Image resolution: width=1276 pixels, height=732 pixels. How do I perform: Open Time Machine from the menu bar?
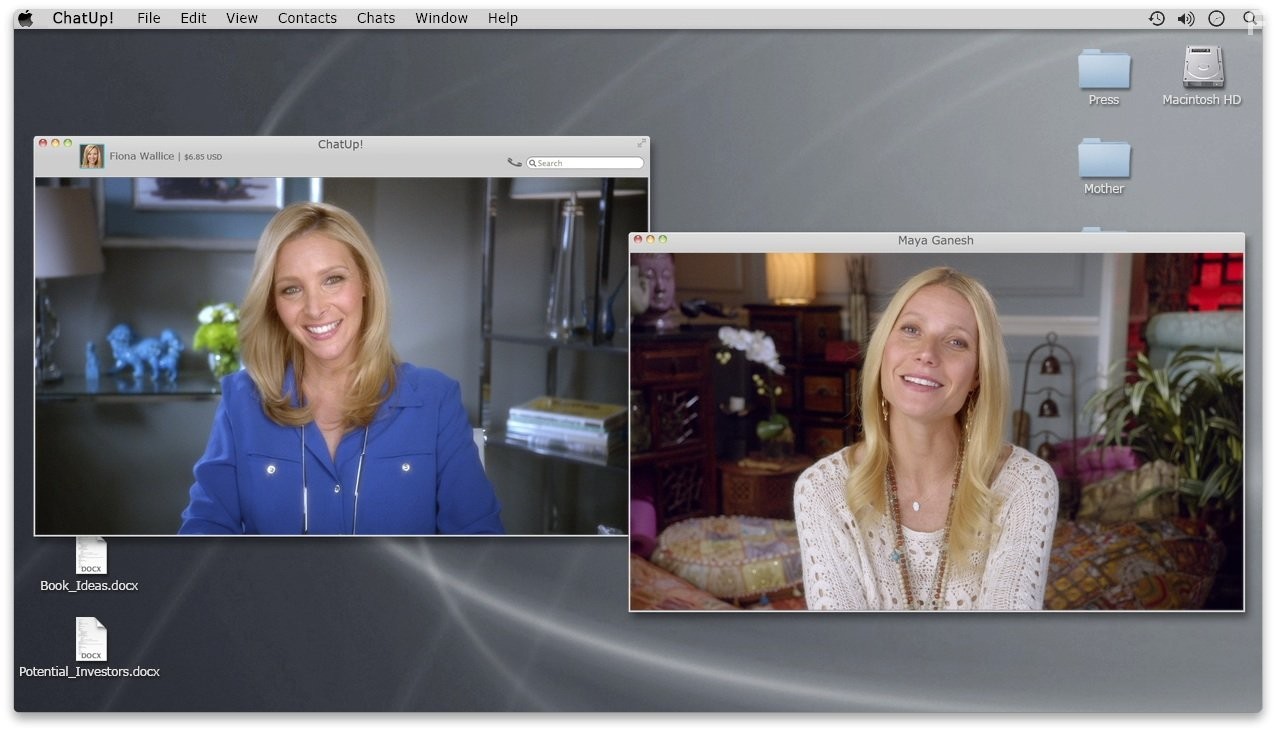(x=1156, y=17)
